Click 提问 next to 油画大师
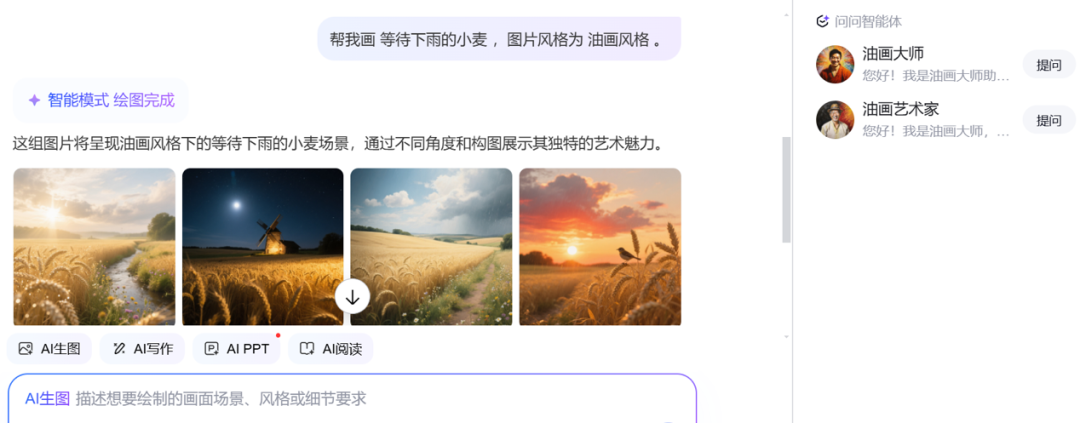1080x423 pixels. (1048, 65)
